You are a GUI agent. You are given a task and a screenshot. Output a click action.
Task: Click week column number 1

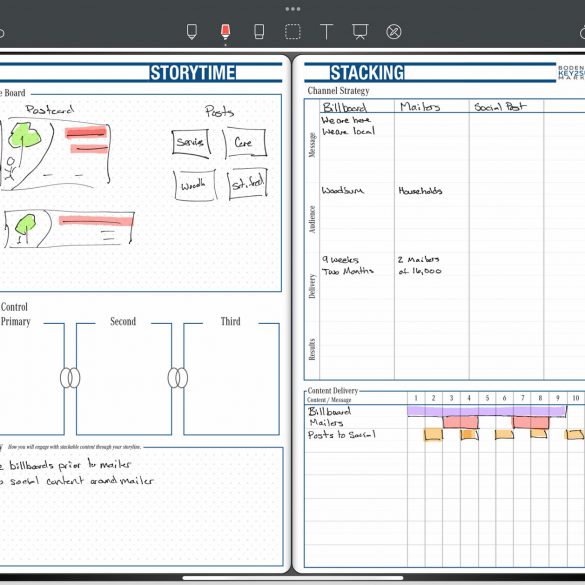(416, 398)
